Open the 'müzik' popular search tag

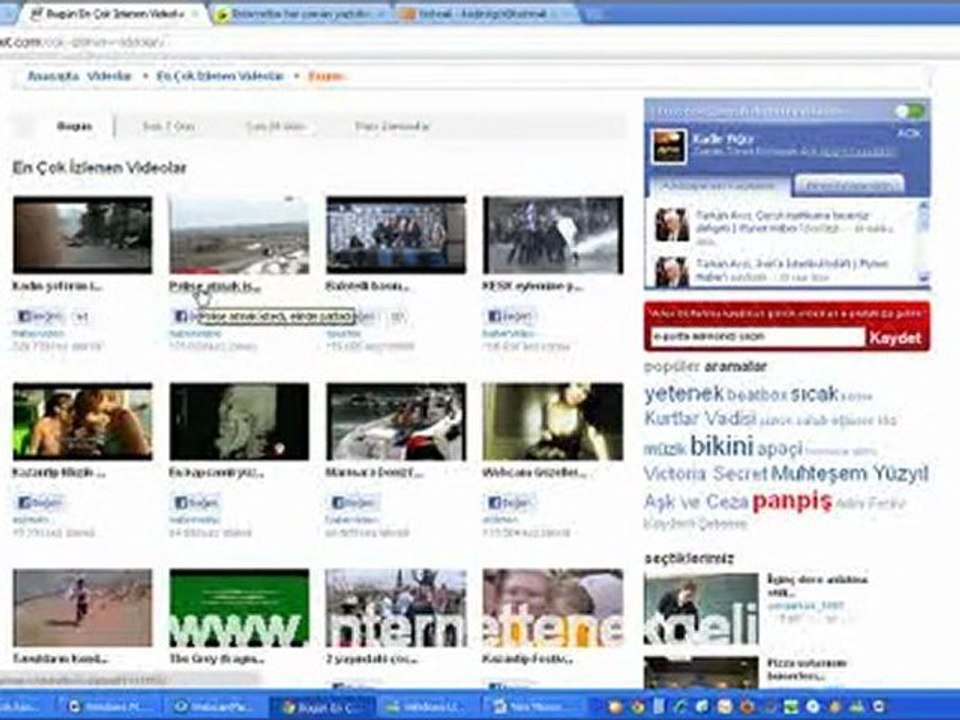click(x=664, y=449)
